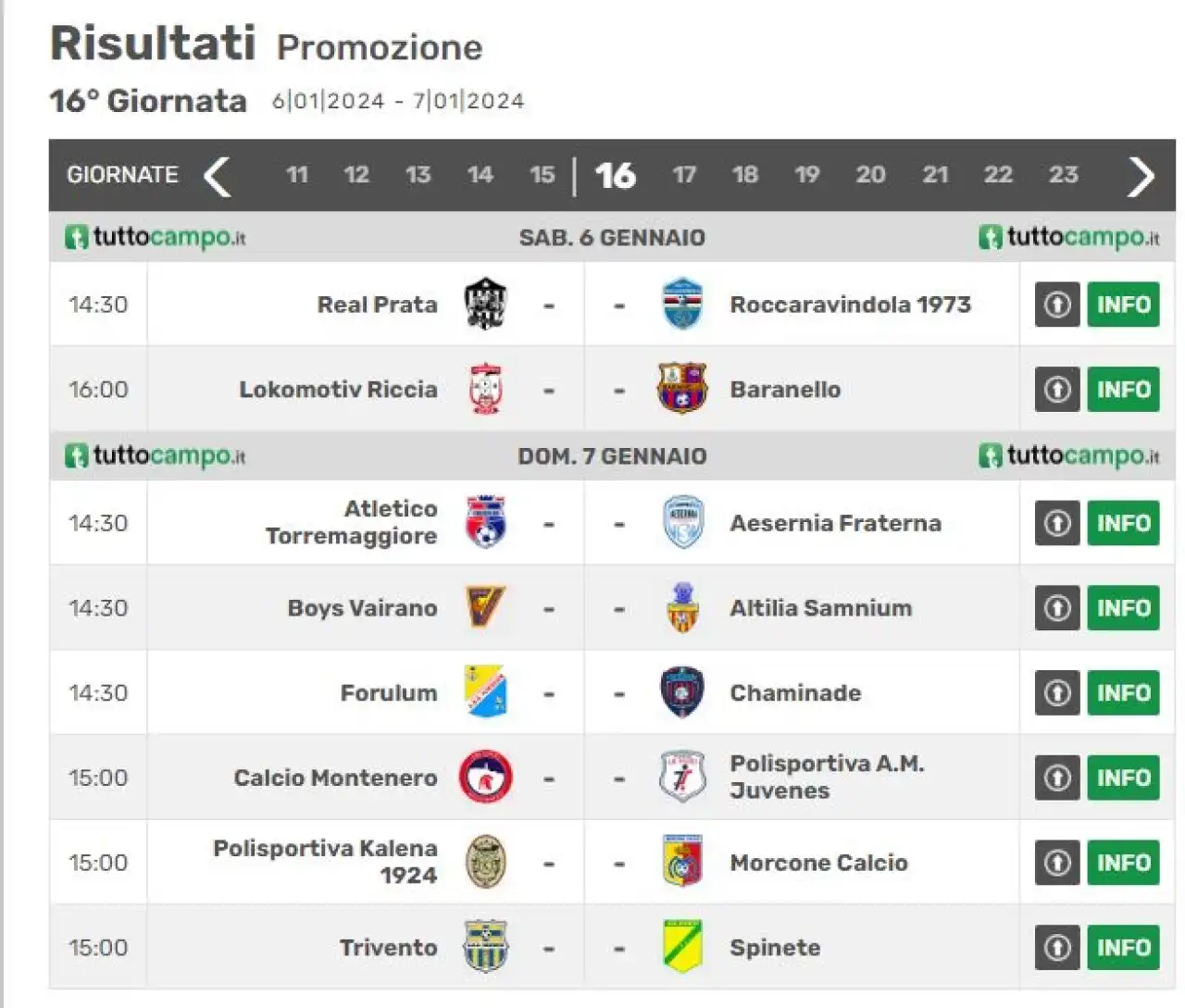Select giornata 17 tab
1185x1008 pixels.
click(x=684, y=175)
